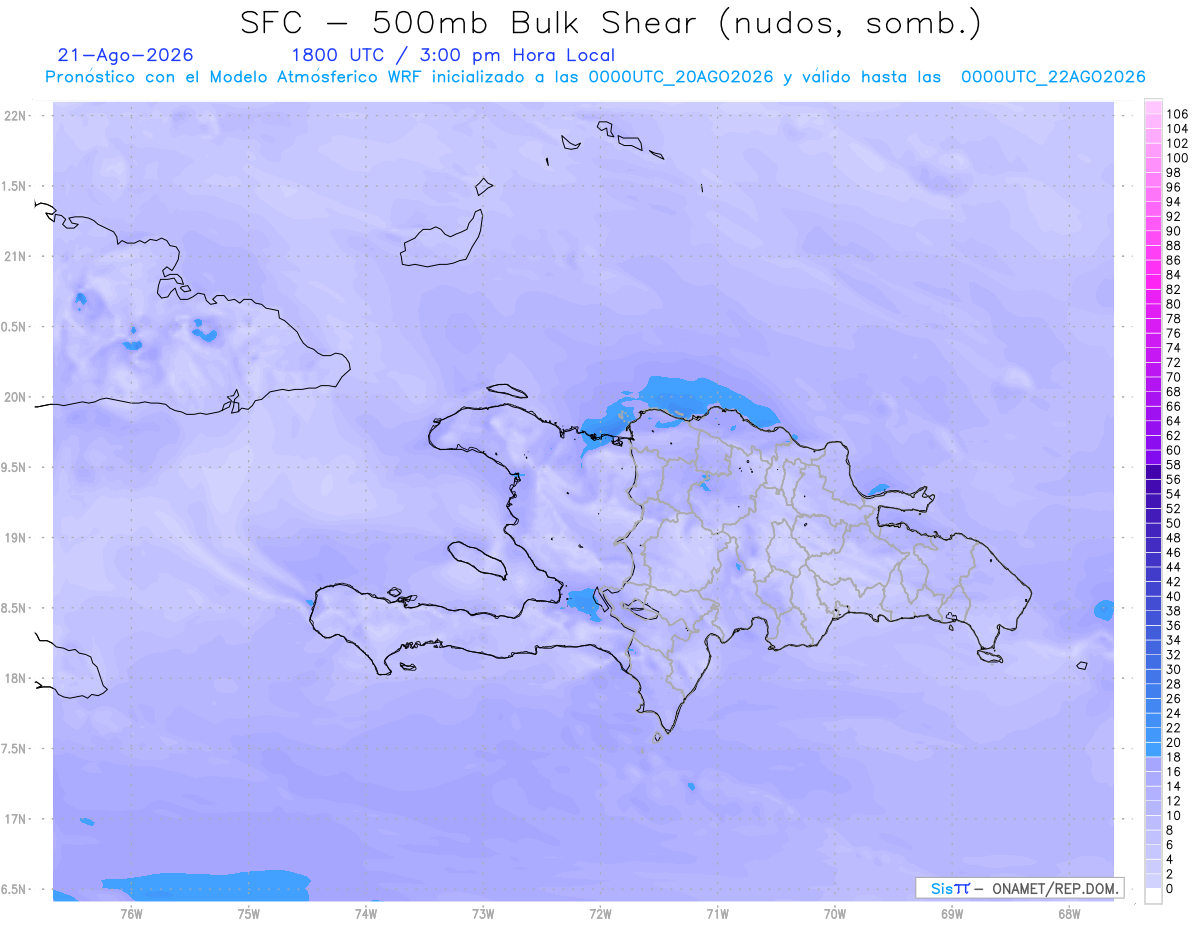This screenshot has height=927, width=1200.
Task: Click the blue 'Sis' logo text in the credit box
Action: click(941, 888)
